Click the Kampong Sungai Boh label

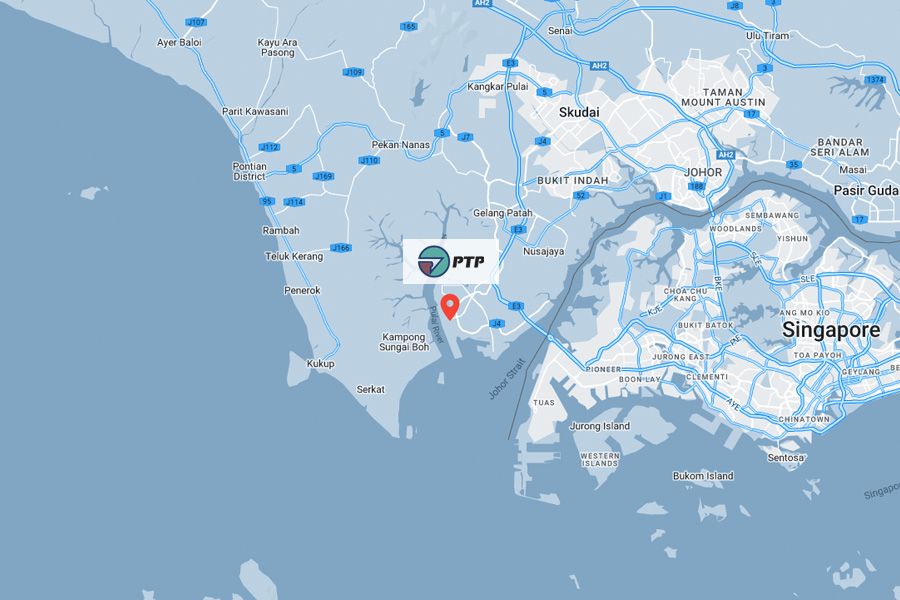tap(404, 342)
